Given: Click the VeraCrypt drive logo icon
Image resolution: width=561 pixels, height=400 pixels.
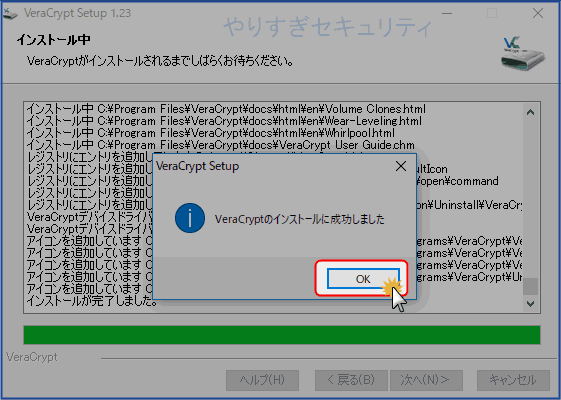Looking at the screenshot, I should pos(523,53).
